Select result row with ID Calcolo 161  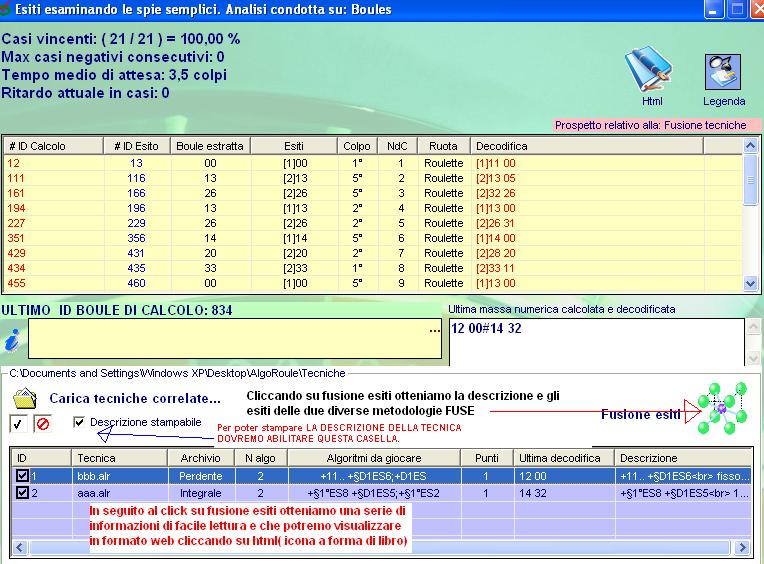(373, 193)
